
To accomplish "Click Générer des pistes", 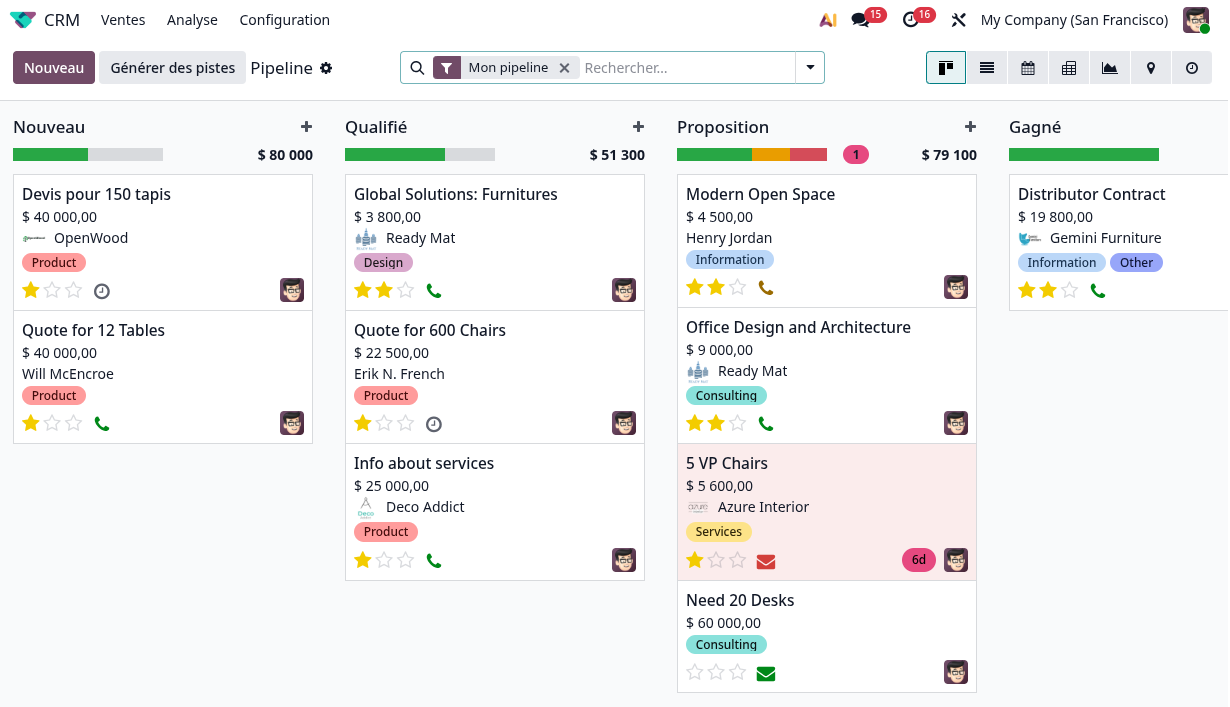I will (174, 67).
